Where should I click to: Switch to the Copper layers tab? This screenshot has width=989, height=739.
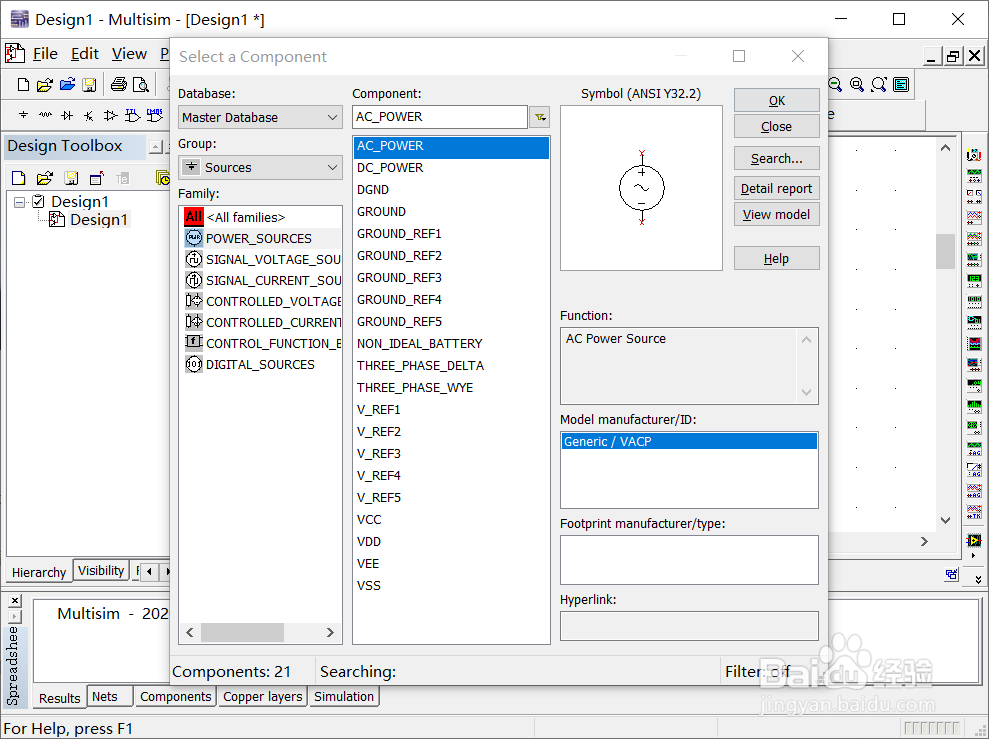pos(262,697)
